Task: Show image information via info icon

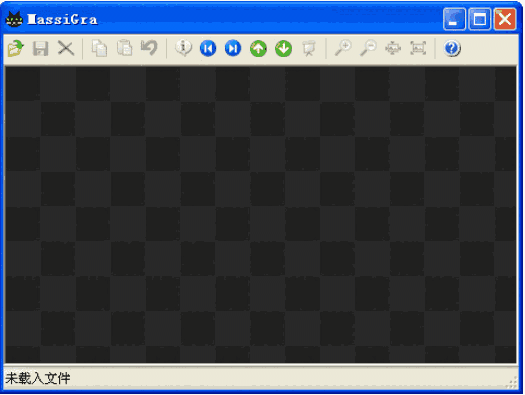Action: [183, 48]
